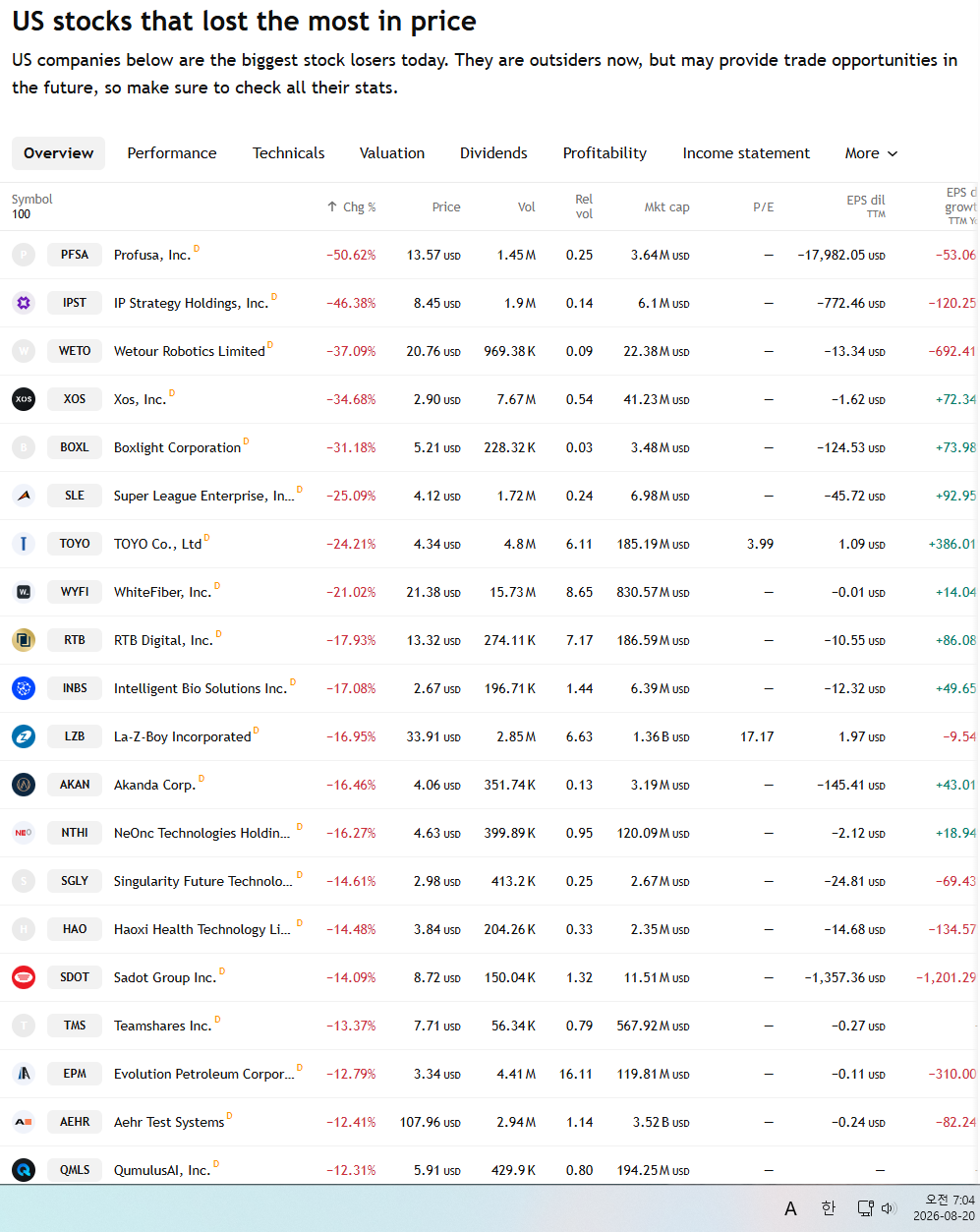Switch to the Valuation tab
The width and height of the screenshot is (980, 1232).
tap(392, 153)
